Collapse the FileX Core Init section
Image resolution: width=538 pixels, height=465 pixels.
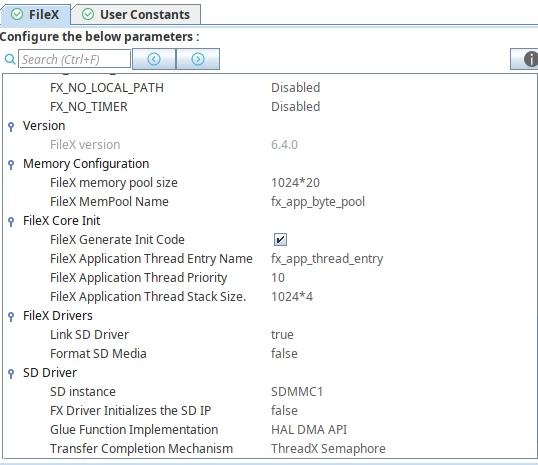click(11, 222)
